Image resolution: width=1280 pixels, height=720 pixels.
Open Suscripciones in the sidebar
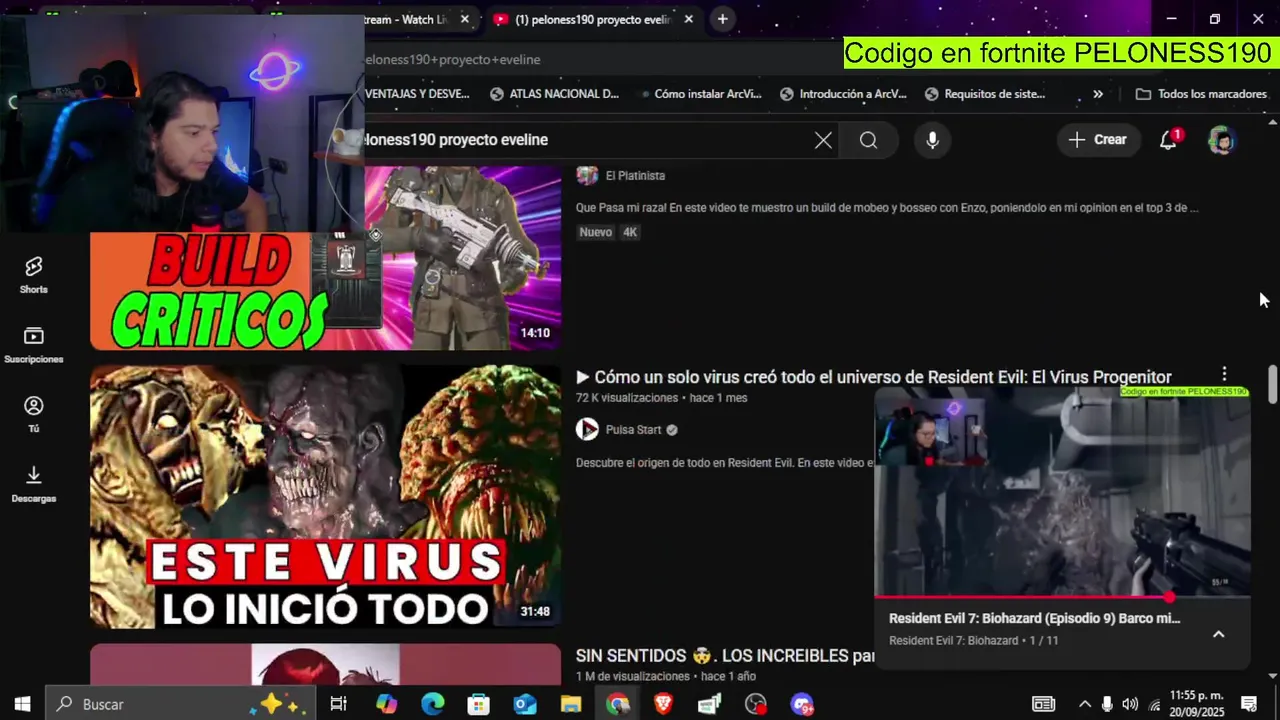pyautogui.click(x=34, y=344)
